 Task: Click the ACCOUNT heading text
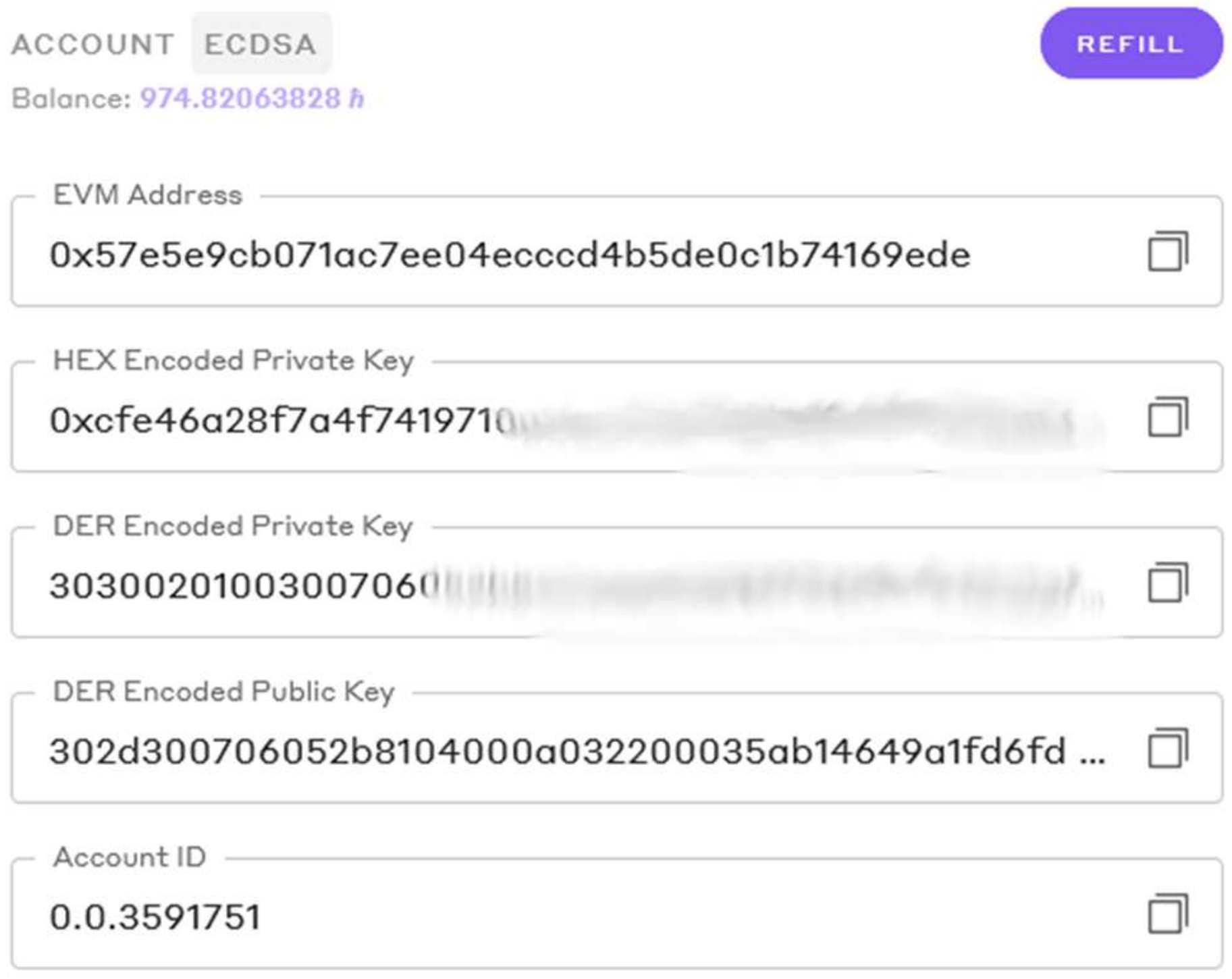[93, 45]
